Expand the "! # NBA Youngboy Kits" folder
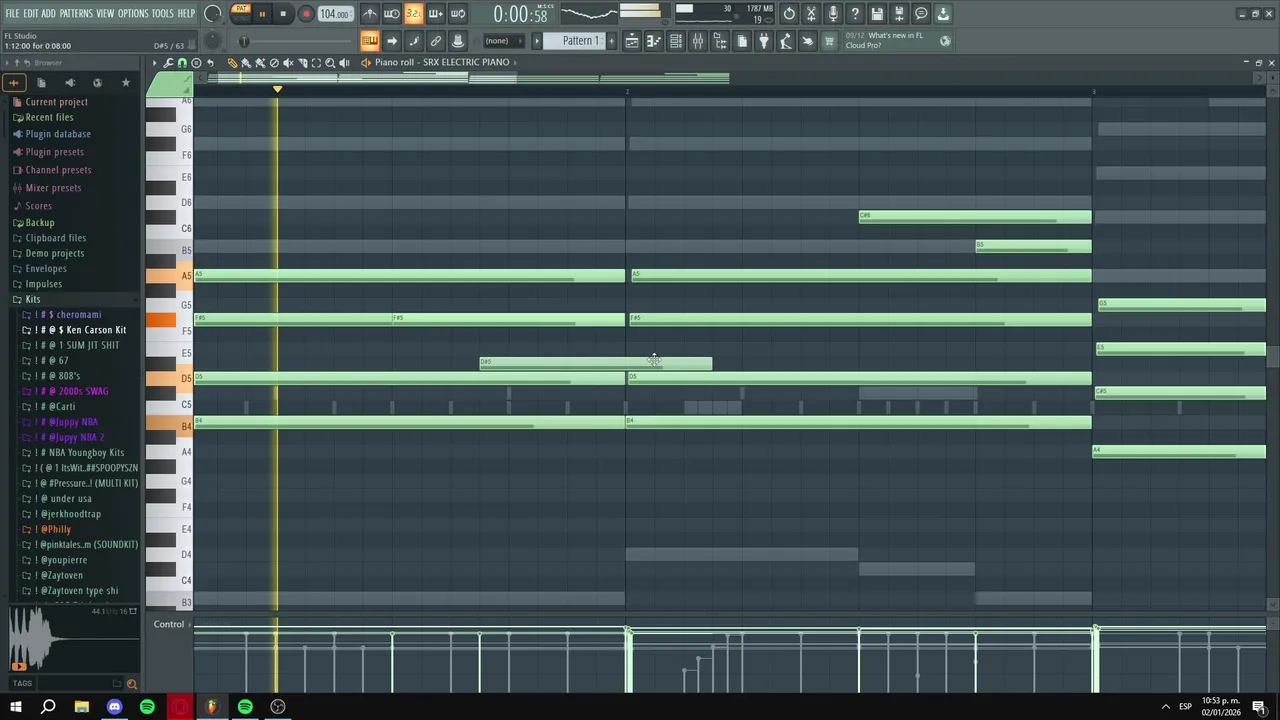Viewport: 1280px width, 720px height. [x=79, y=453]
